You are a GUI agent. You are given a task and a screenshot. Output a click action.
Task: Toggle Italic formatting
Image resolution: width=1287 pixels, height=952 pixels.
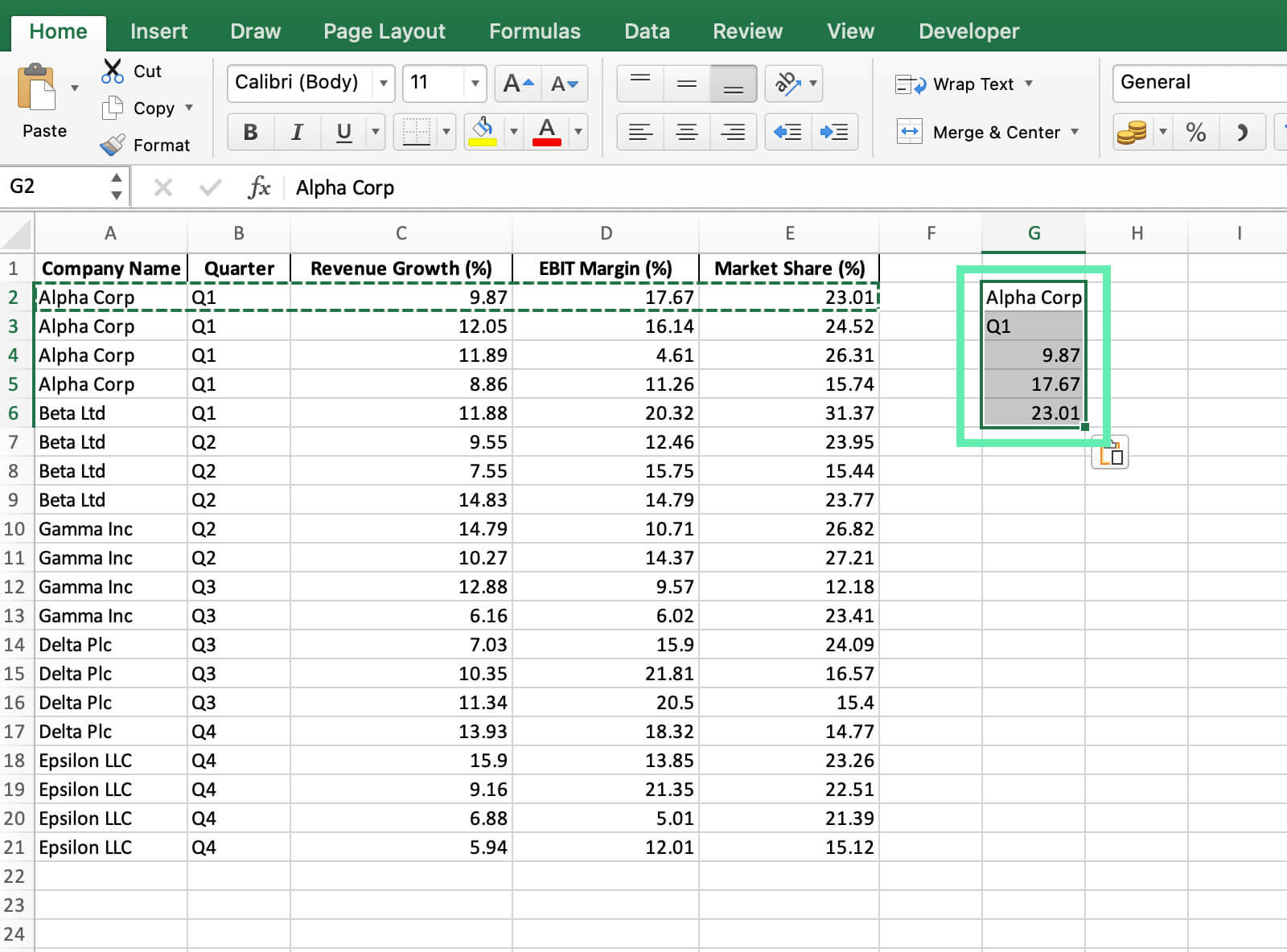tap(297, 132)
